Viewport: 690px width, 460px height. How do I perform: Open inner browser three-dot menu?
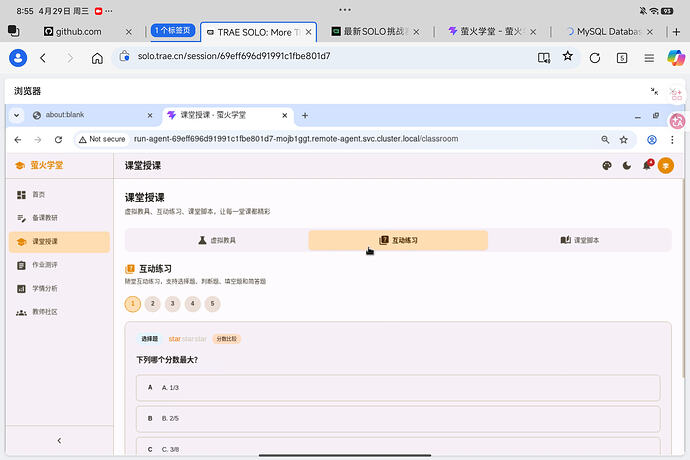[x=672, y=140]
